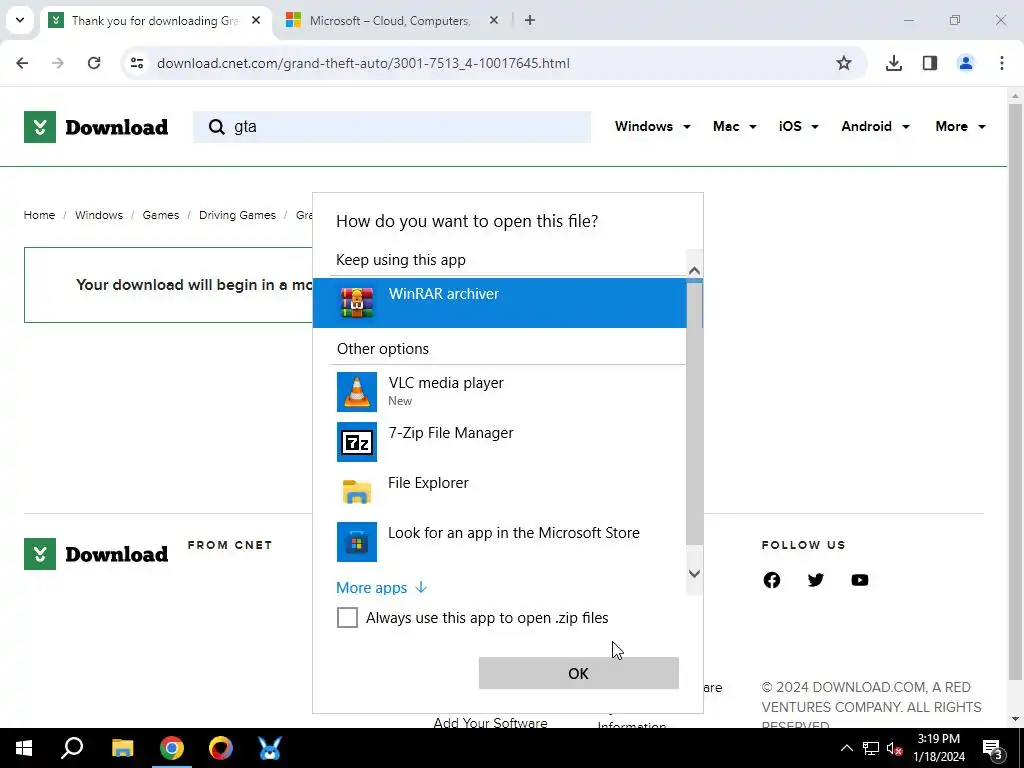Click Chrome forward arrow
This screenshot has width=1024, height=768.
coord(58,63)
